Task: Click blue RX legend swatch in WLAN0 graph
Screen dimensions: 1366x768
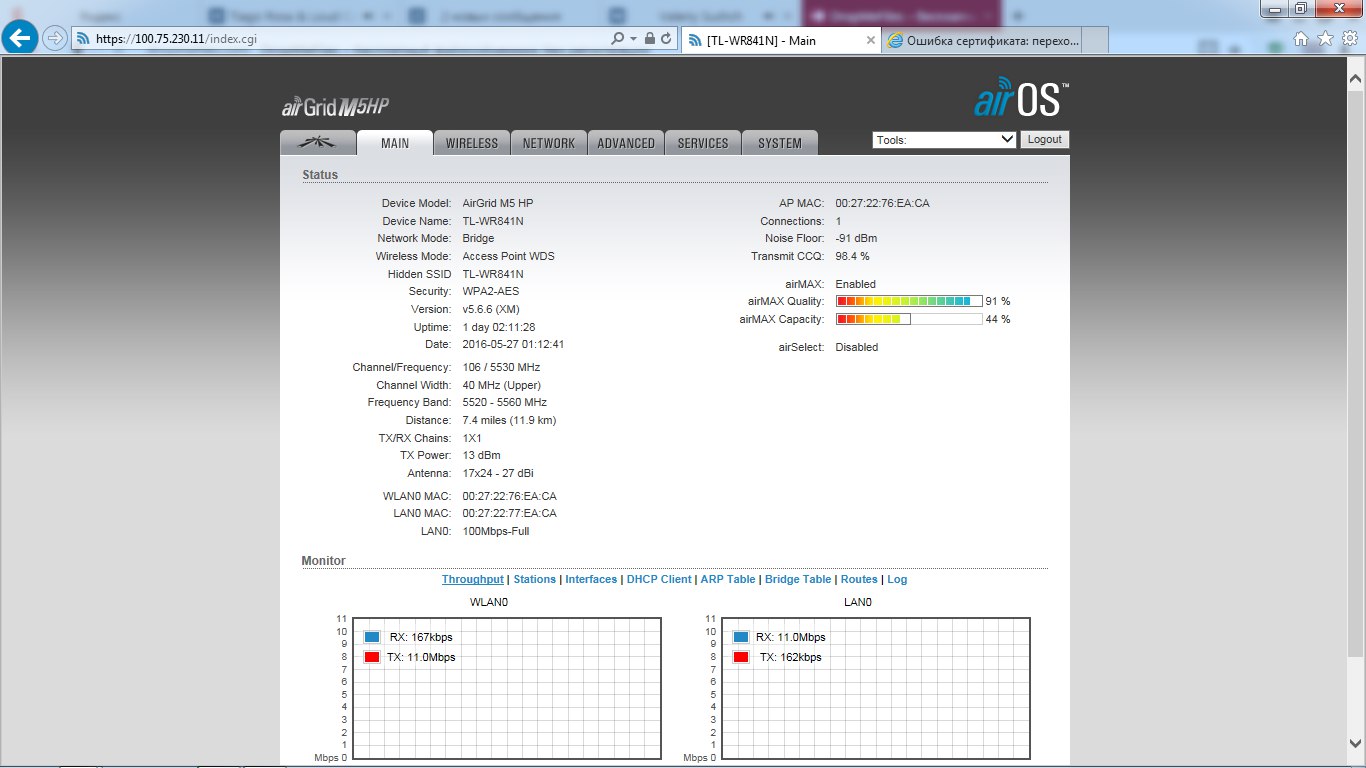Action: point(372,637)
